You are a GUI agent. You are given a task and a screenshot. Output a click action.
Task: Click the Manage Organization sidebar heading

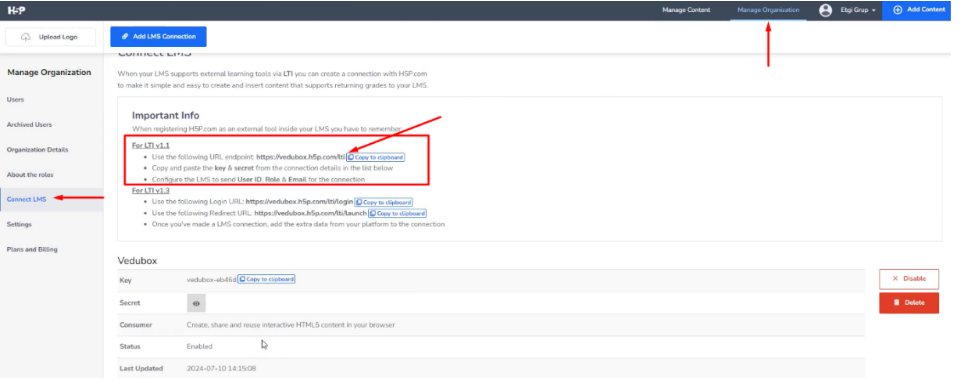click(49, 72)
